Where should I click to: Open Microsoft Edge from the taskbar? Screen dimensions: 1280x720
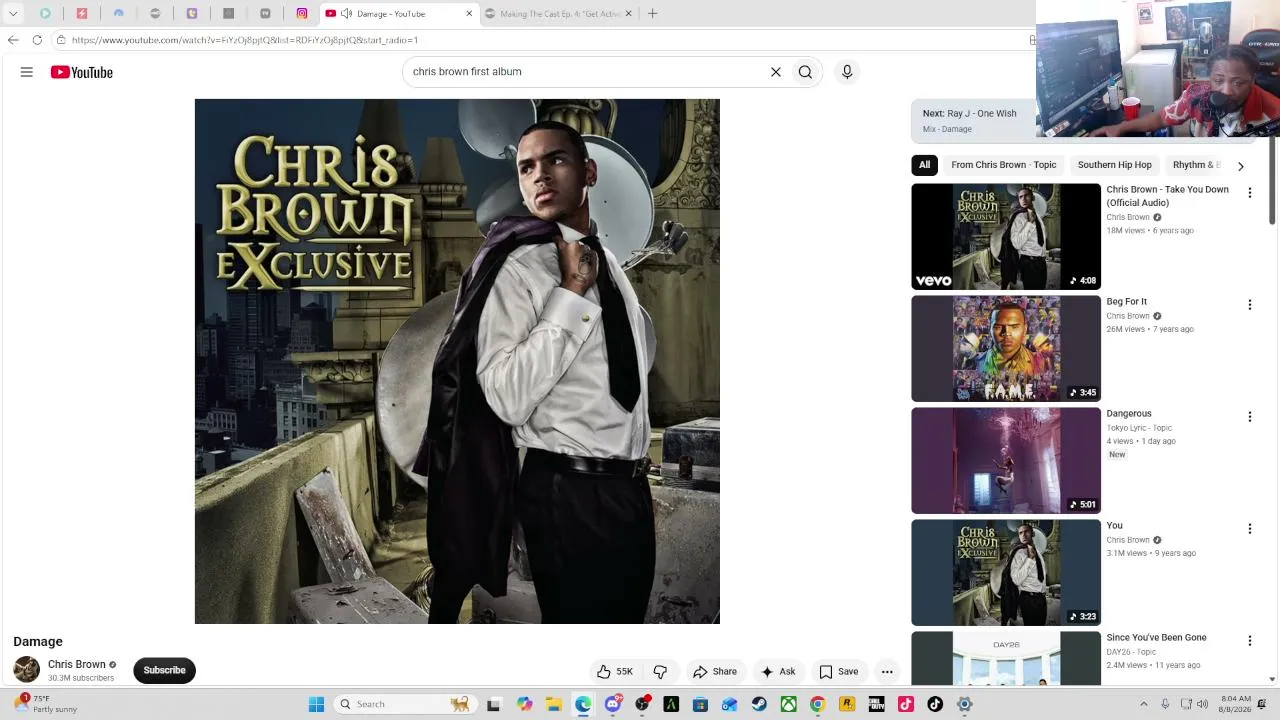pyautogui.click(x=583, y=704)
